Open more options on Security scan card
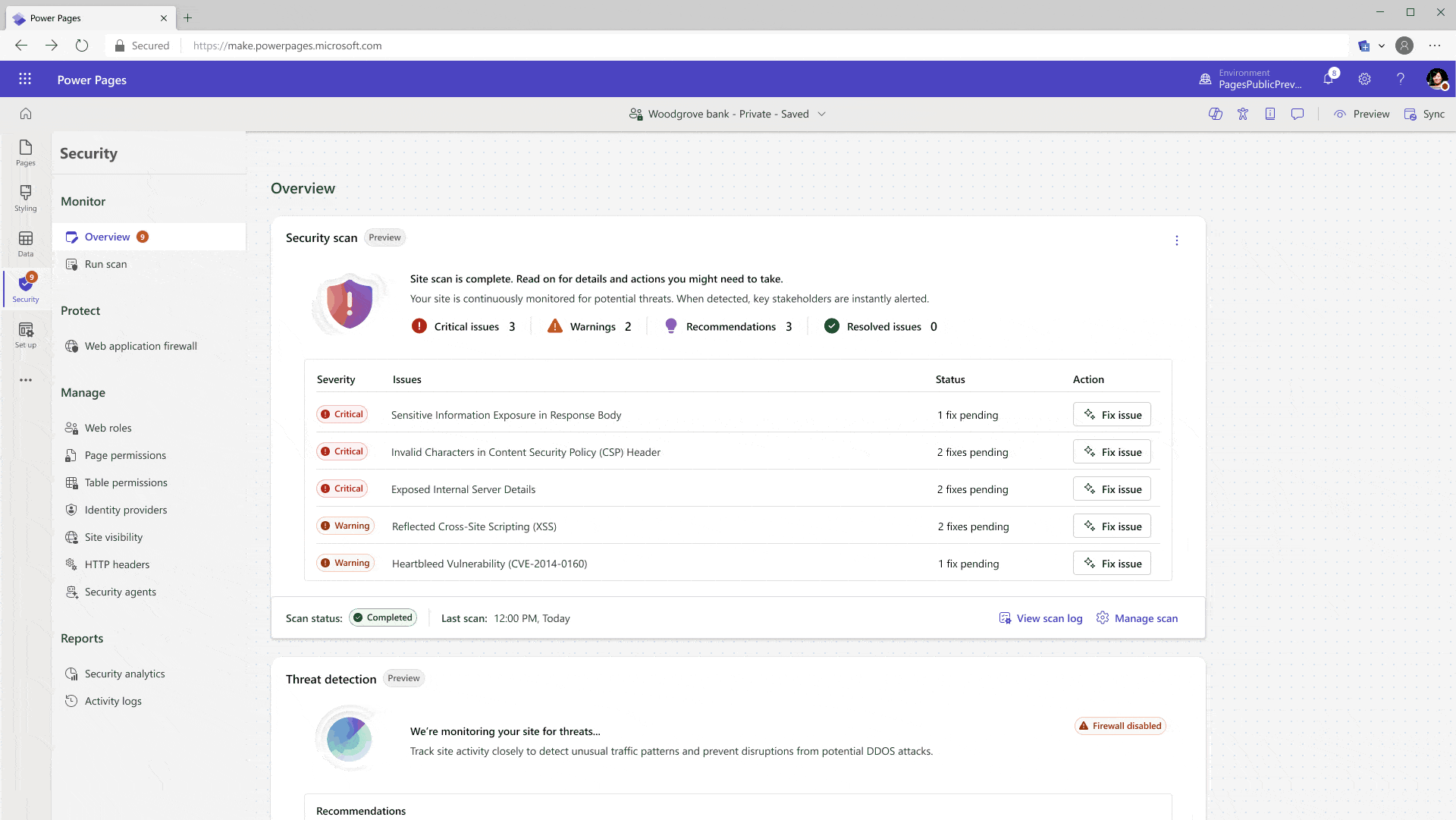Image resolution: width=1456 pixels, height=820 pixels. point(1176,240)
